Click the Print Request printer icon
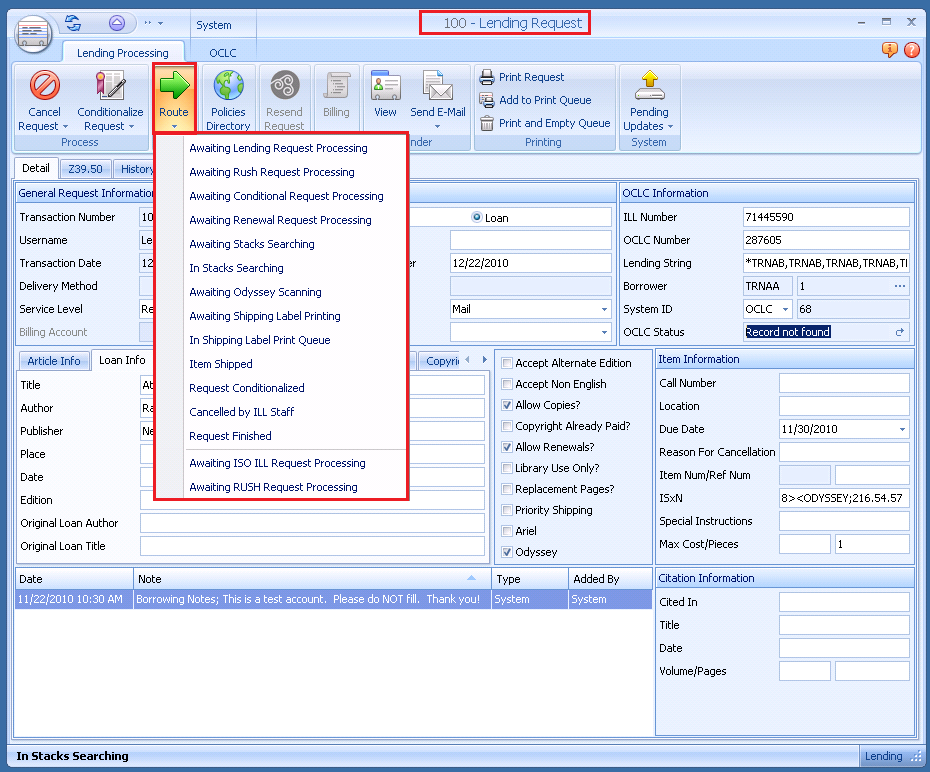Image resolution: width=930 pixels, height=772 pixels. coord(488,77)
